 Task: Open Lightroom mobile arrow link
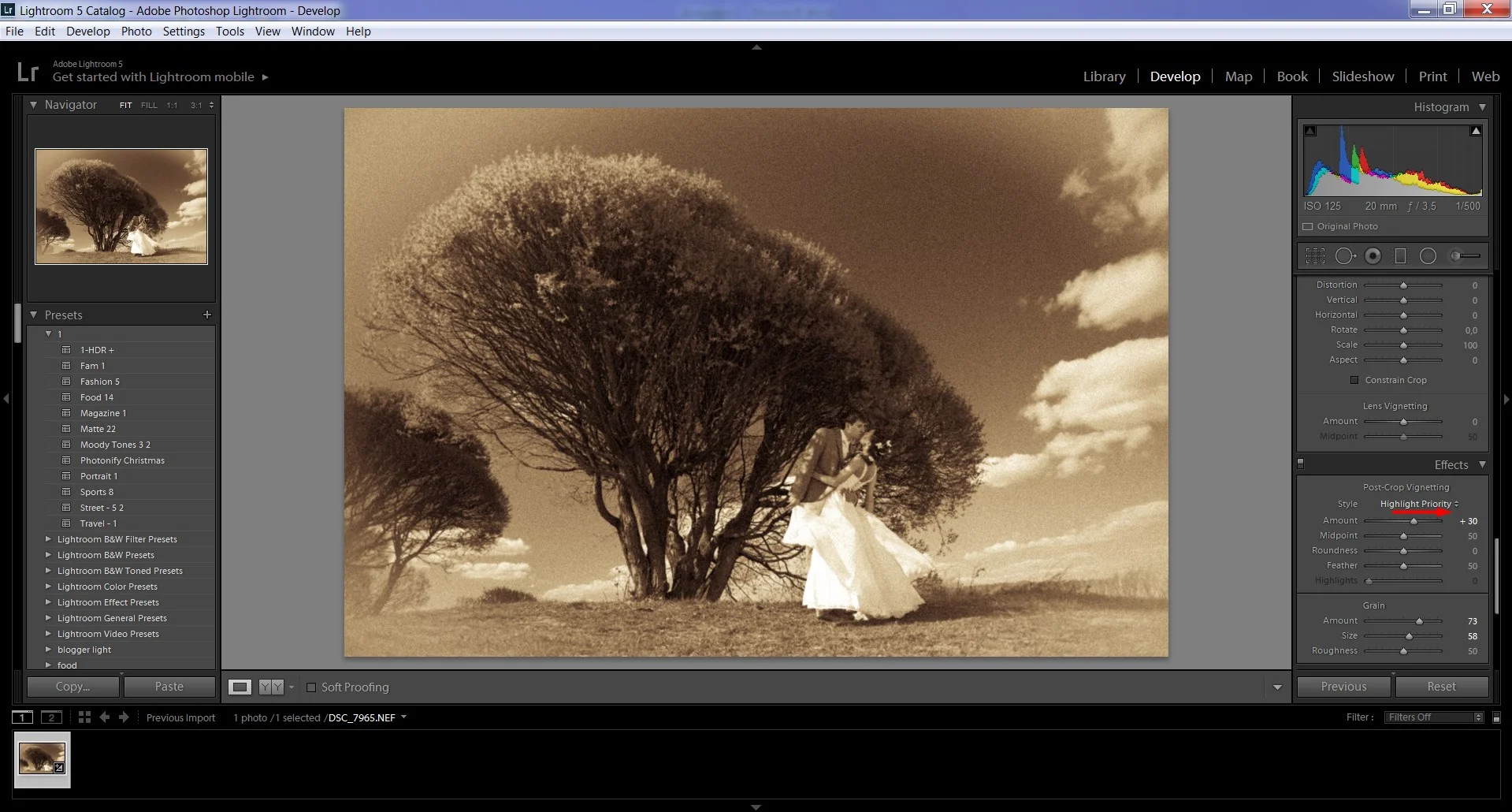265,77
